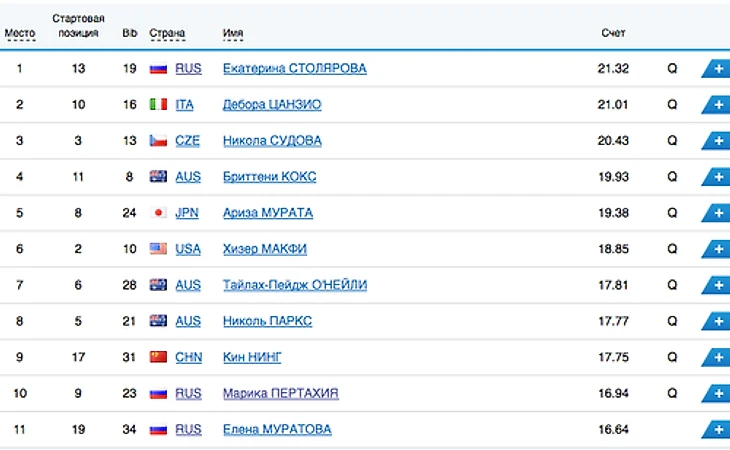730x450 pixels.
Task: Open the AUS link for Николь ПАРКС
Action: 188,321
